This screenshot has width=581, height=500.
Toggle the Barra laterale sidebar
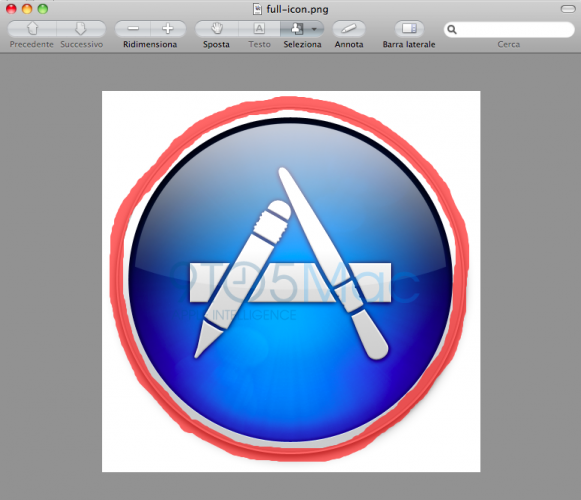pos(409,29)
